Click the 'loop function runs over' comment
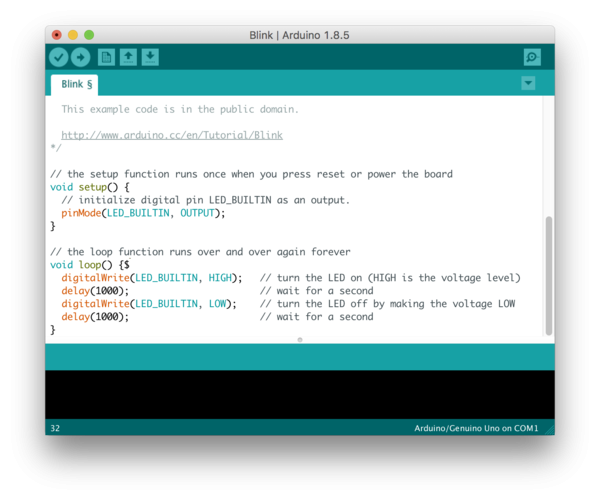 coord(201,252)
